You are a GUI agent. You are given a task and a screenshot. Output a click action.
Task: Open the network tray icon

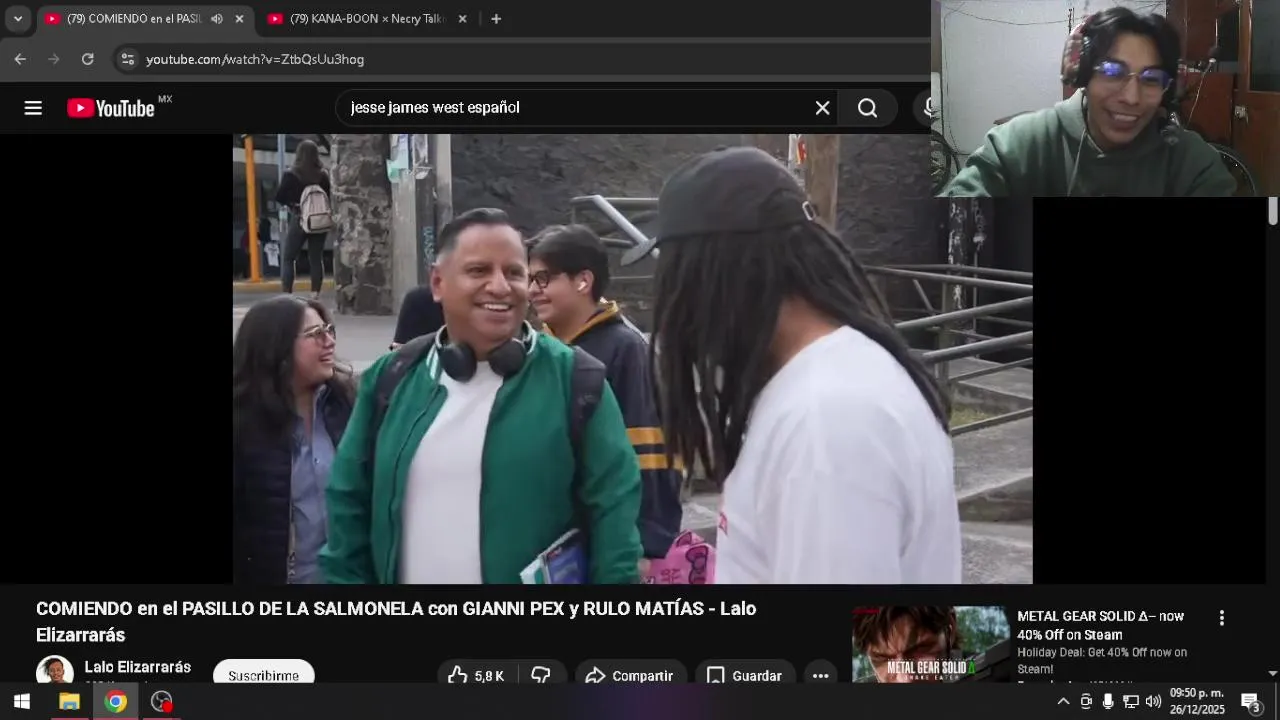tap(1130, 702)
